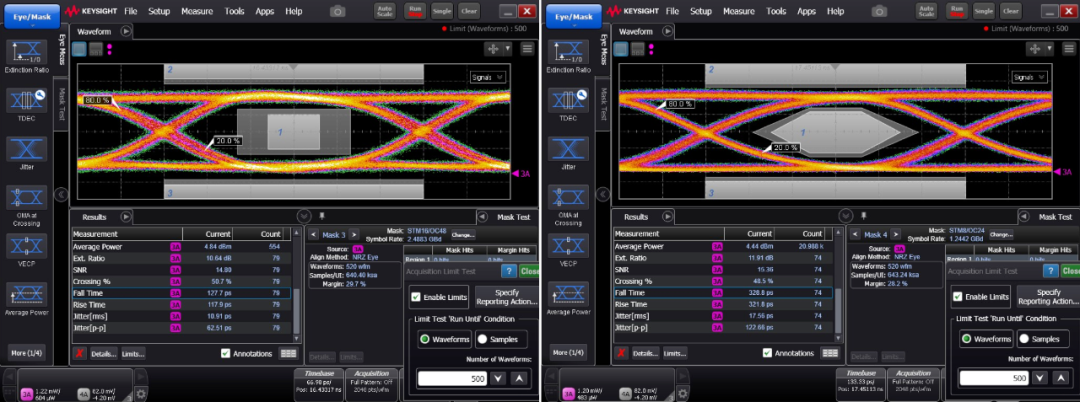This screenshot has height=402, width=1080.
Task: Collapse side toolbar chevron in right window
Action: 603,195
